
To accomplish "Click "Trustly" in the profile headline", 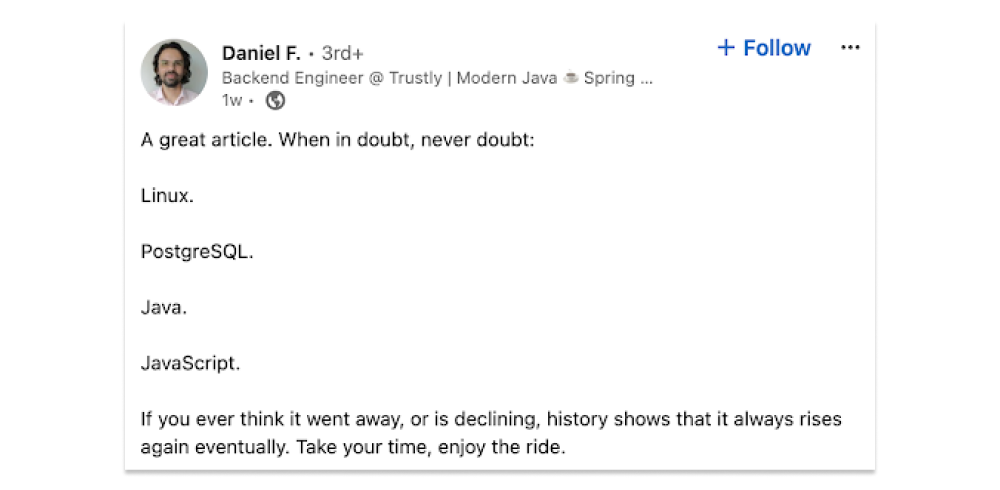I will click(x=414, y=78).
